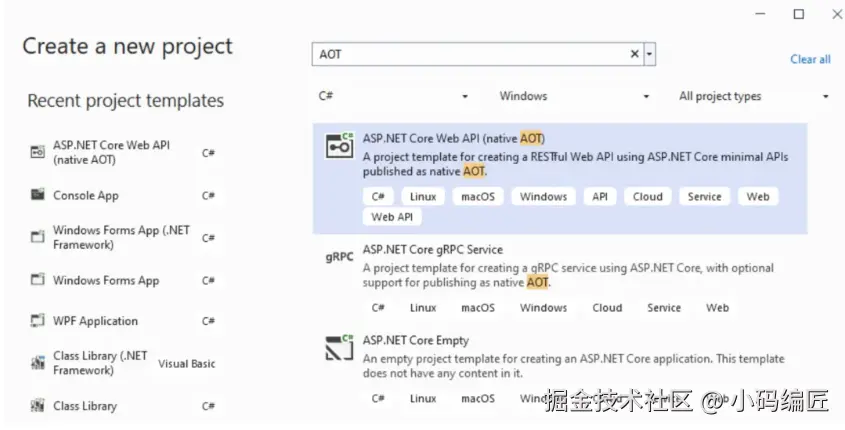Clear the AOT search text with X

(634, 54)
